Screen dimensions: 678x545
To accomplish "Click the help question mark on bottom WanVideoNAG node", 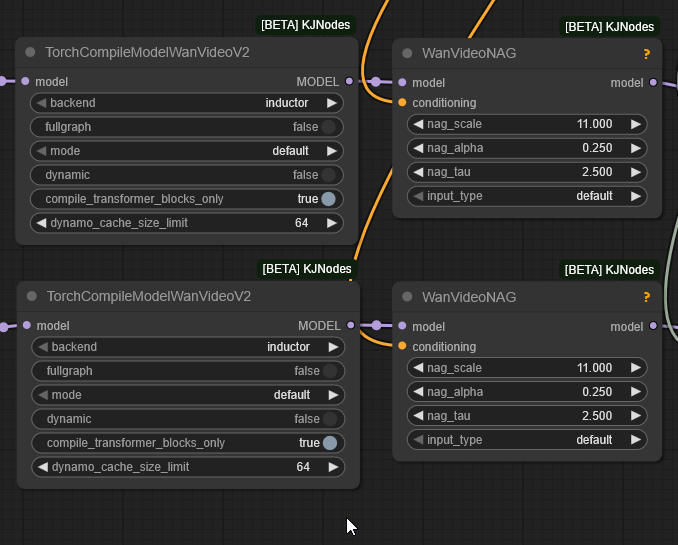I will click(647, 297).
